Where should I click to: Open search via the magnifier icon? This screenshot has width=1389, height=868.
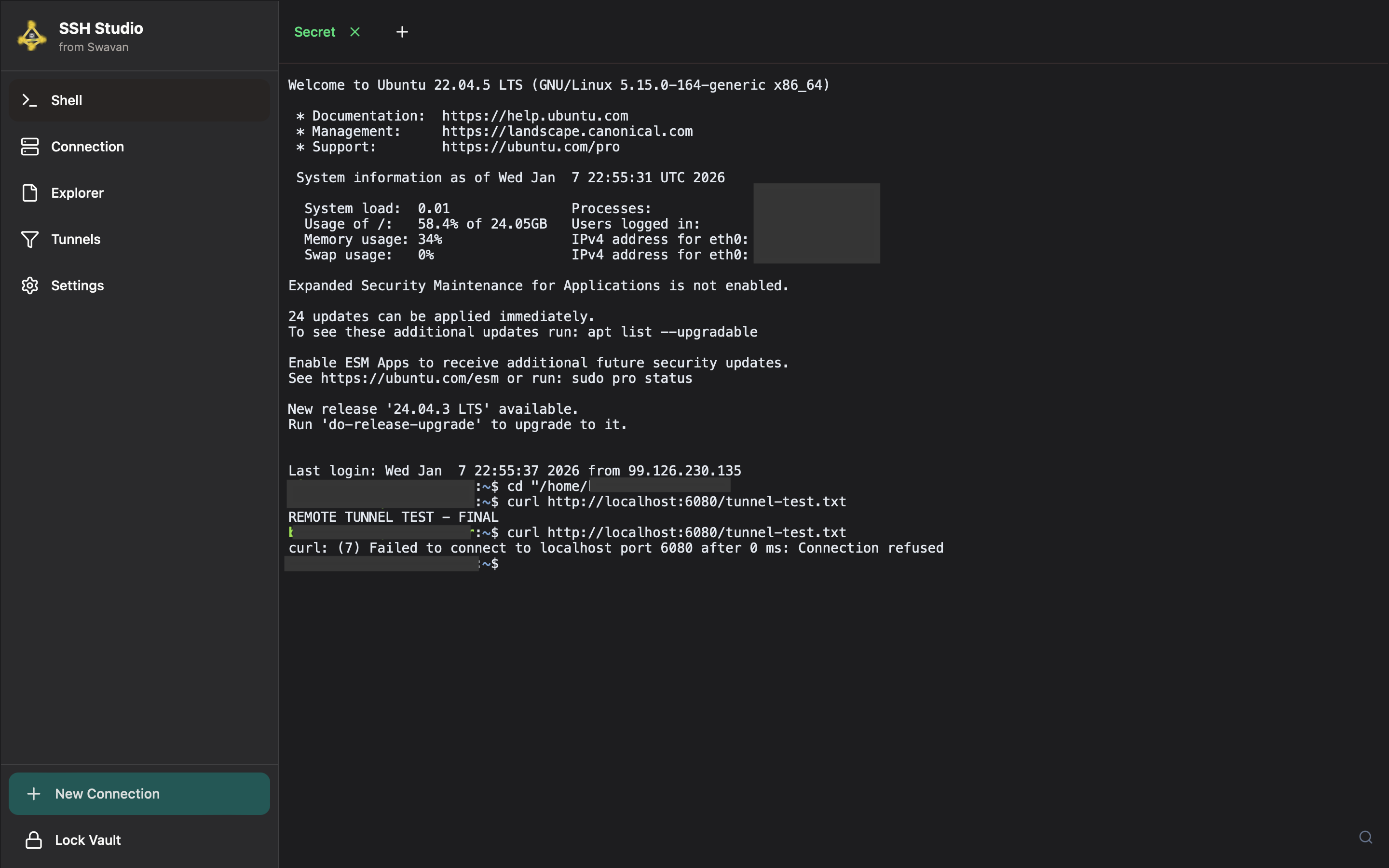[1365, 837]
